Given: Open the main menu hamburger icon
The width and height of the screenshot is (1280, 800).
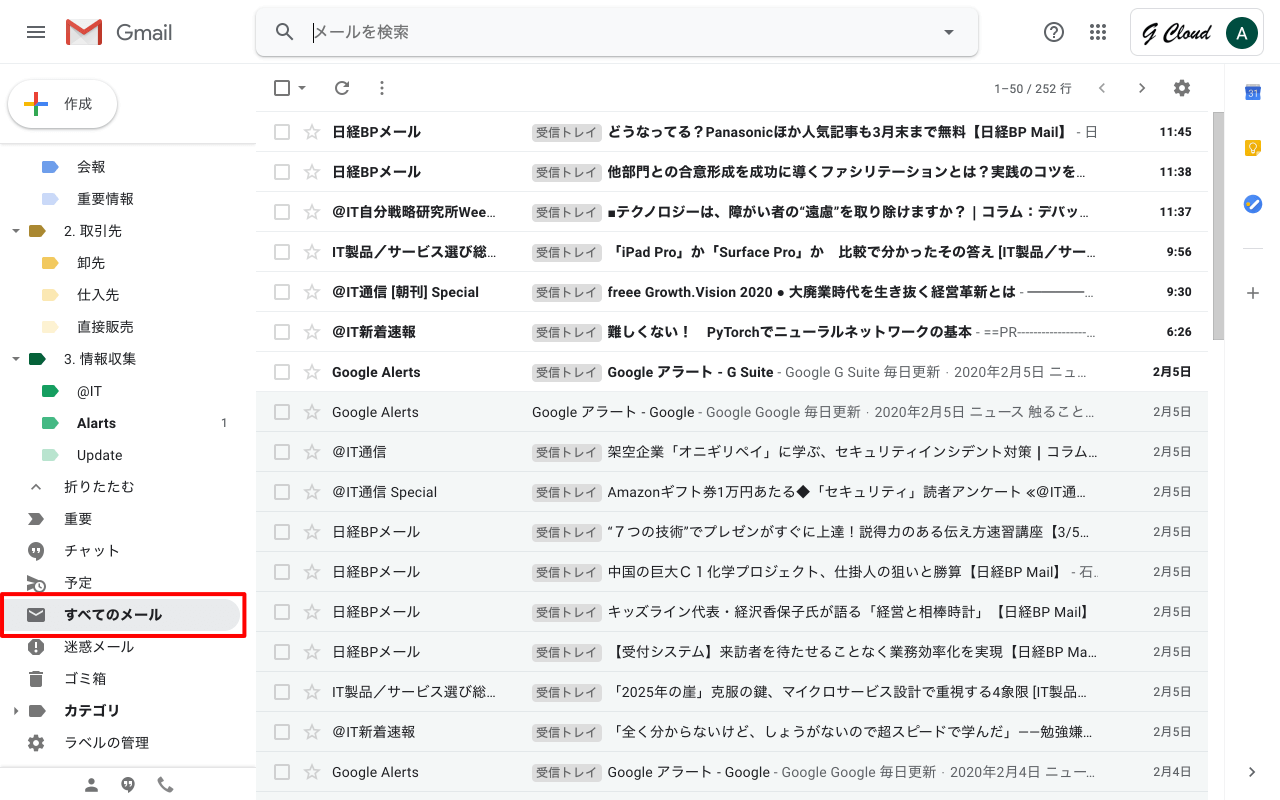Looking at the screenshot, I should pos(36,32).
